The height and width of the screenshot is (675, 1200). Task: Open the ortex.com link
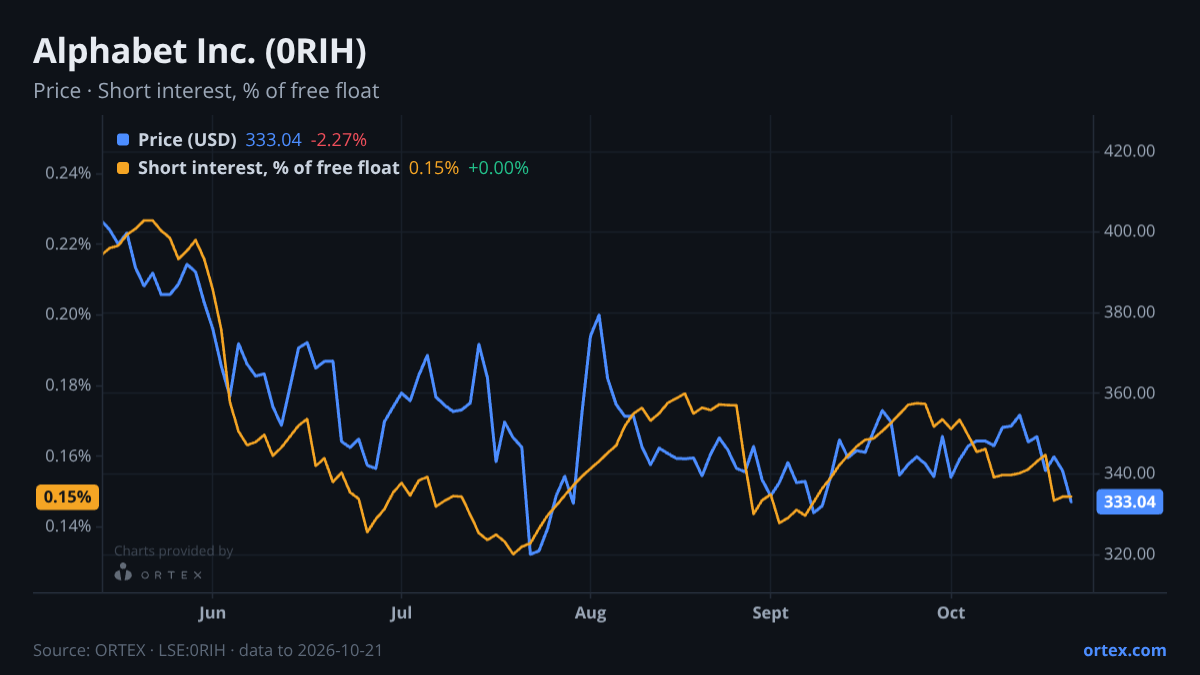point(1124,650)
